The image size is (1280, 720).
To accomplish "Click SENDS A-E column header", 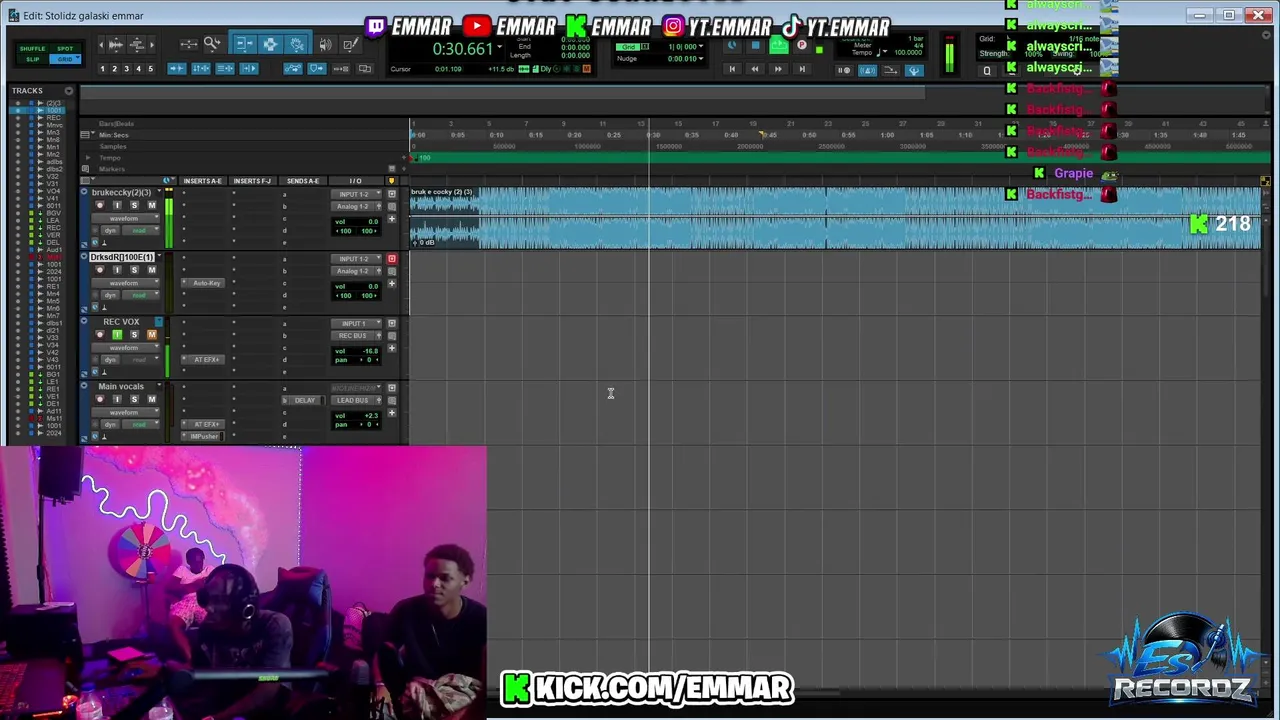I will pyautogui.click(x=303, y=181).
